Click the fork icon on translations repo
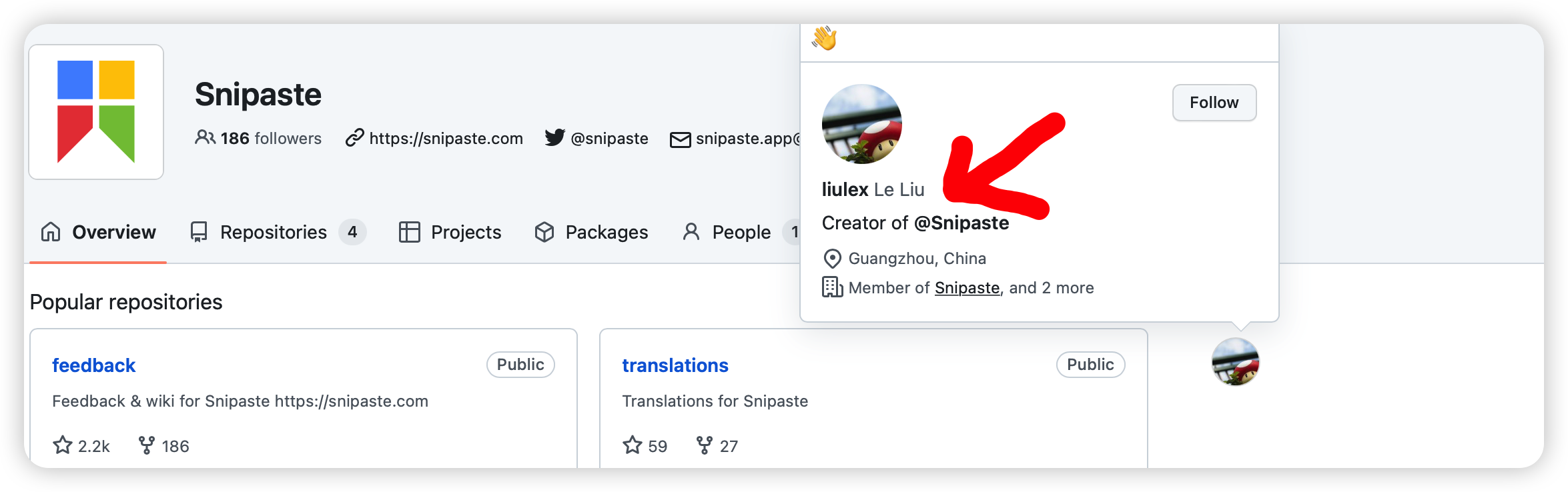This screenshot has height=492, width=1568. pos(705,445)
